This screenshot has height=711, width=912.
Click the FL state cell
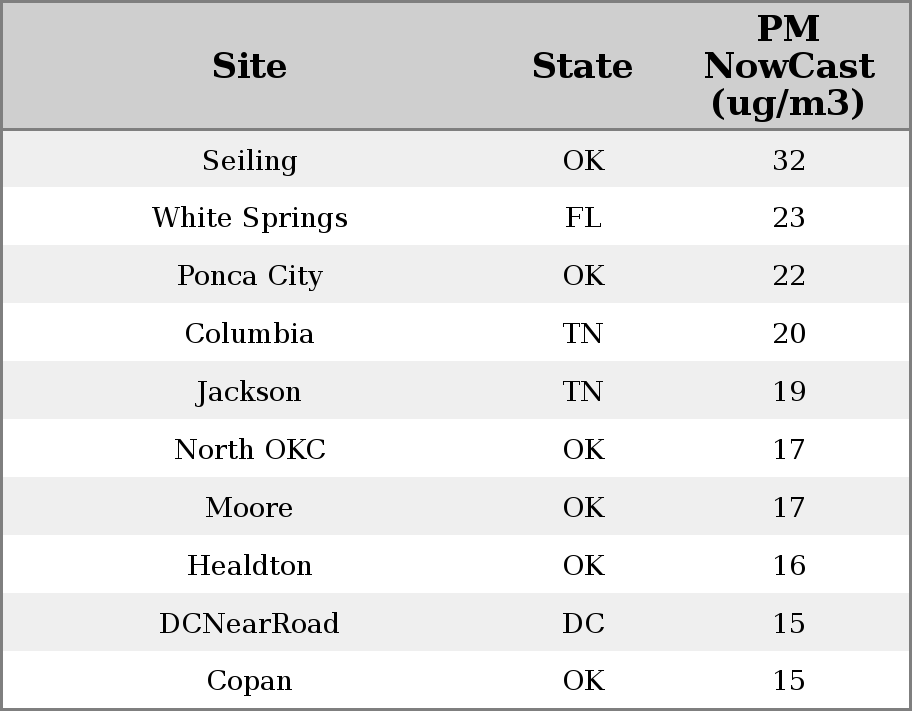[x=583, y=218]
